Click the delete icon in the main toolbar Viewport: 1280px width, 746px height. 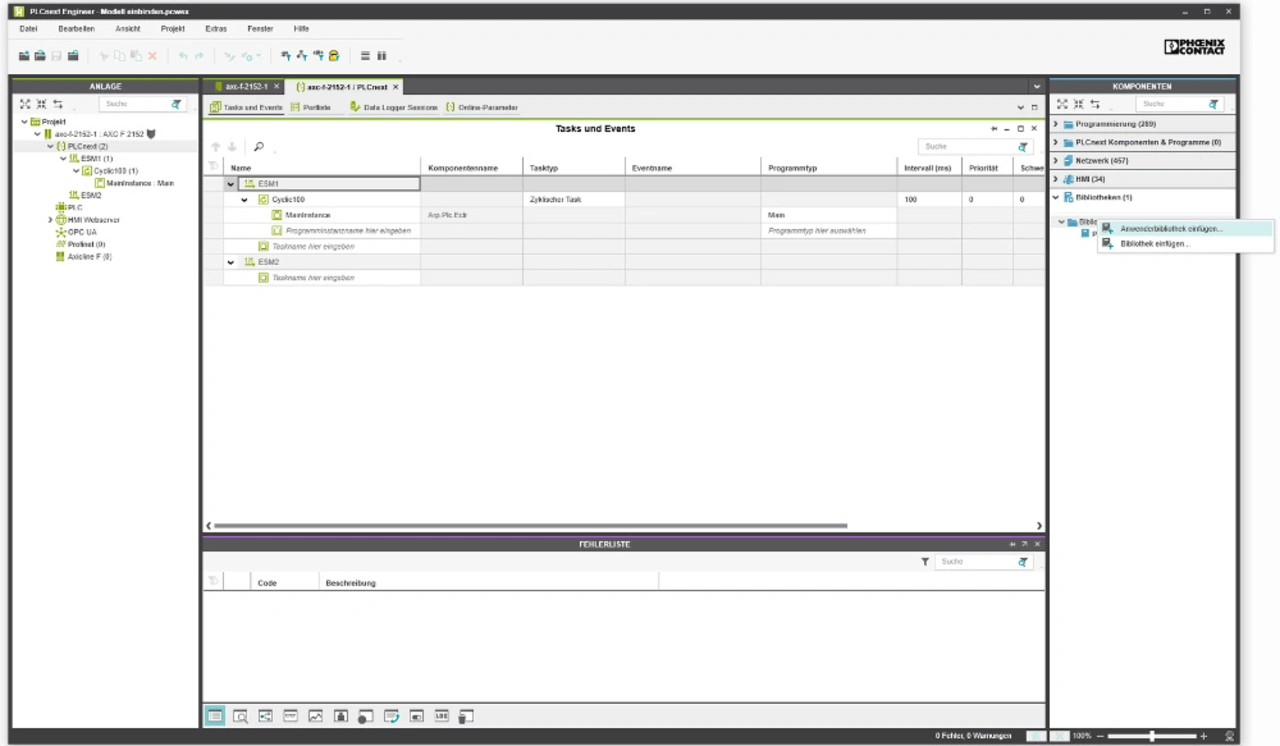(153, 56)
